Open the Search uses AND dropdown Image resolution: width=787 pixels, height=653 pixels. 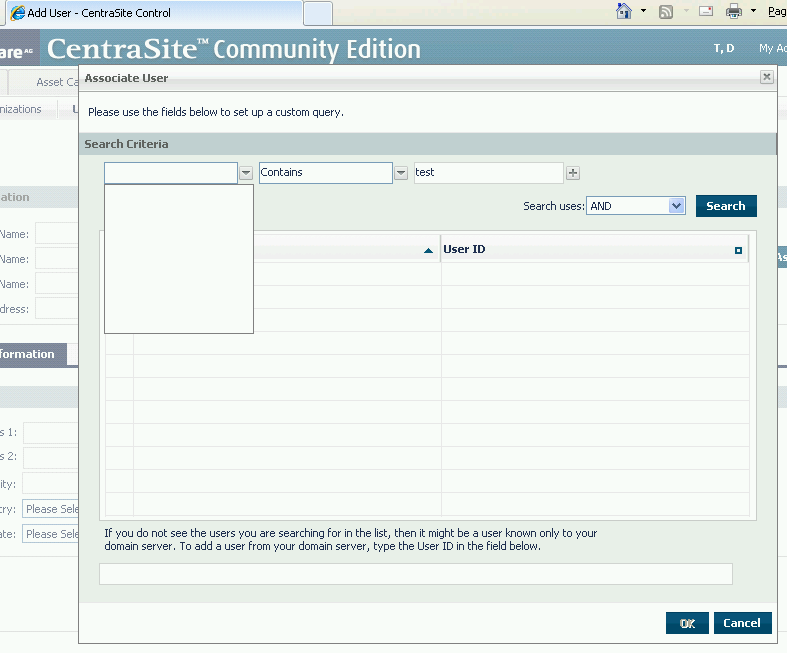(x=635, y=206)
